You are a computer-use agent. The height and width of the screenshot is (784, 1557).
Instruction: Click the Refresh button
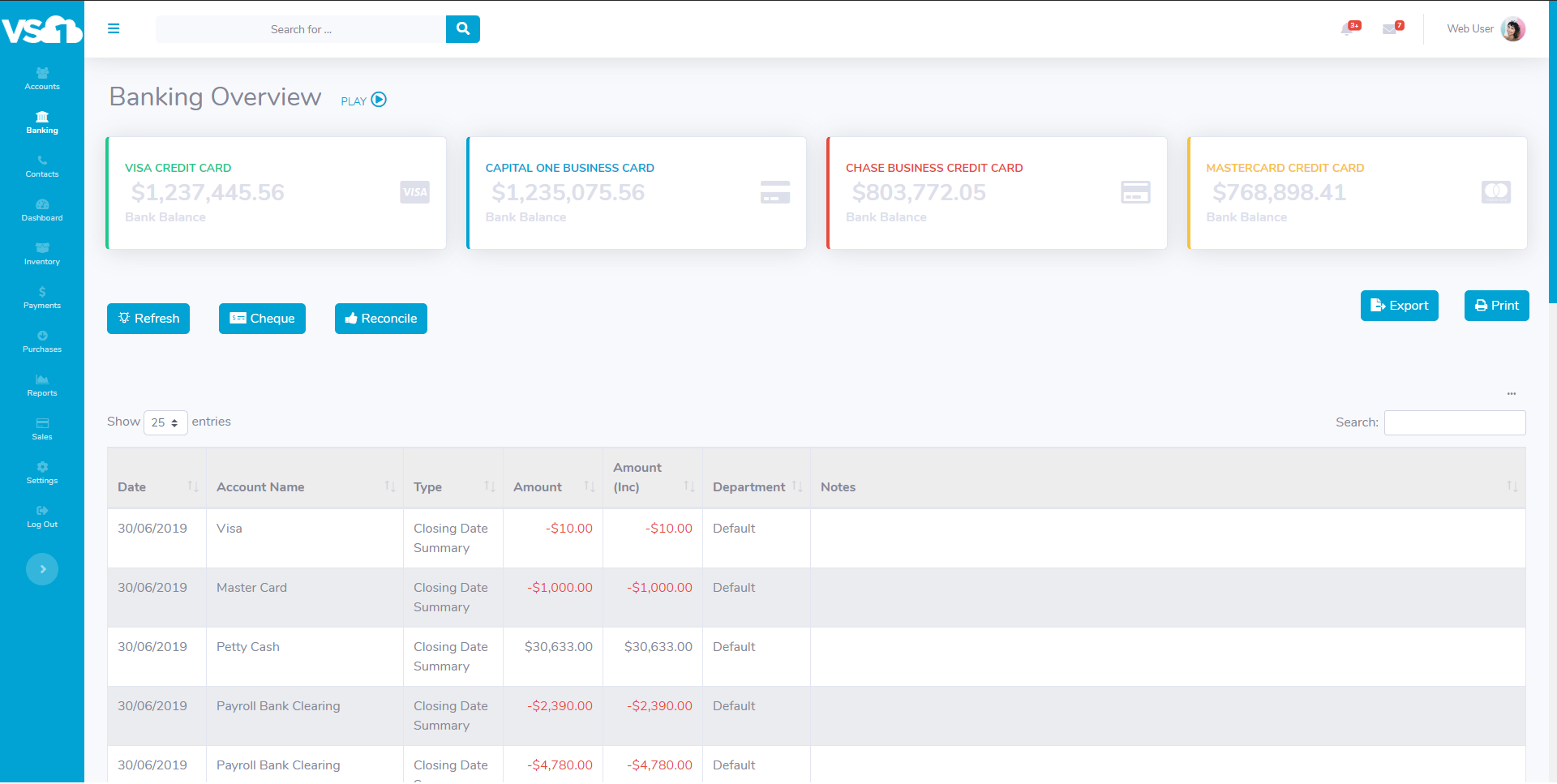(x=148, y=319)
